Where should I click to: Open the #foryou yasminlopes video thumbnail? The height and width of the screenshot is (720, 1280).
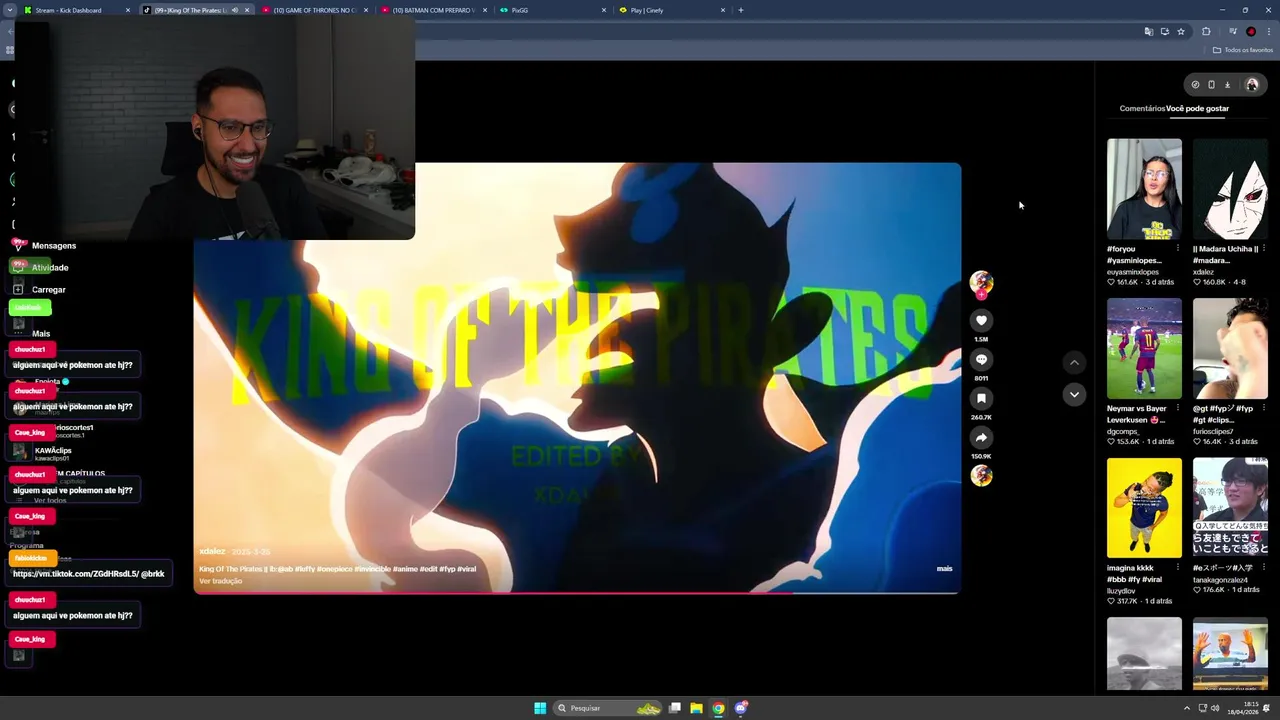[1144, 189]
